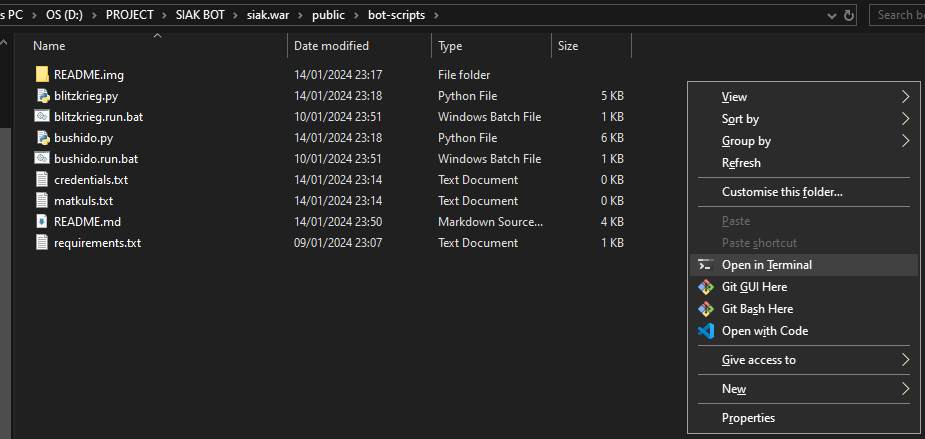The height and width of the screenshot is (439, 925).
Task: Open the address bar history dropdown
Action: coord(832,15)
